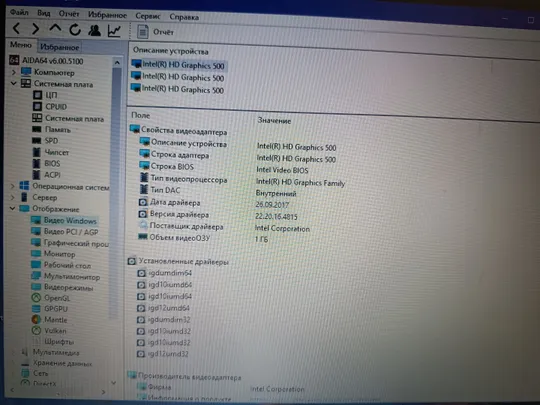Select the Рабочий стол tree item
This screenshot has width=540, height=405.
pyautogui.click(x=61, y=265)
